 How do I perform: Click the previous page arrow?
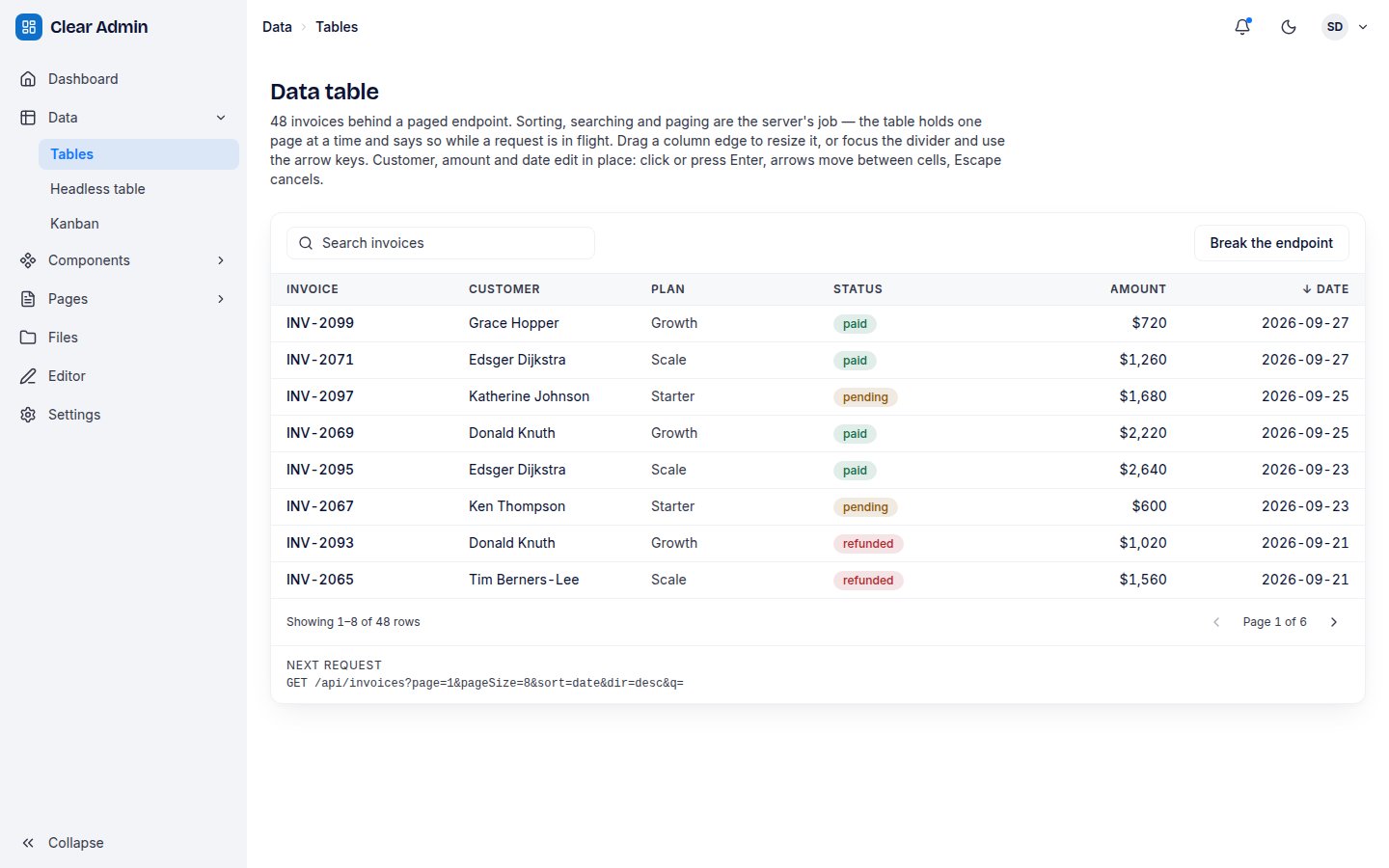[1216, 622]
